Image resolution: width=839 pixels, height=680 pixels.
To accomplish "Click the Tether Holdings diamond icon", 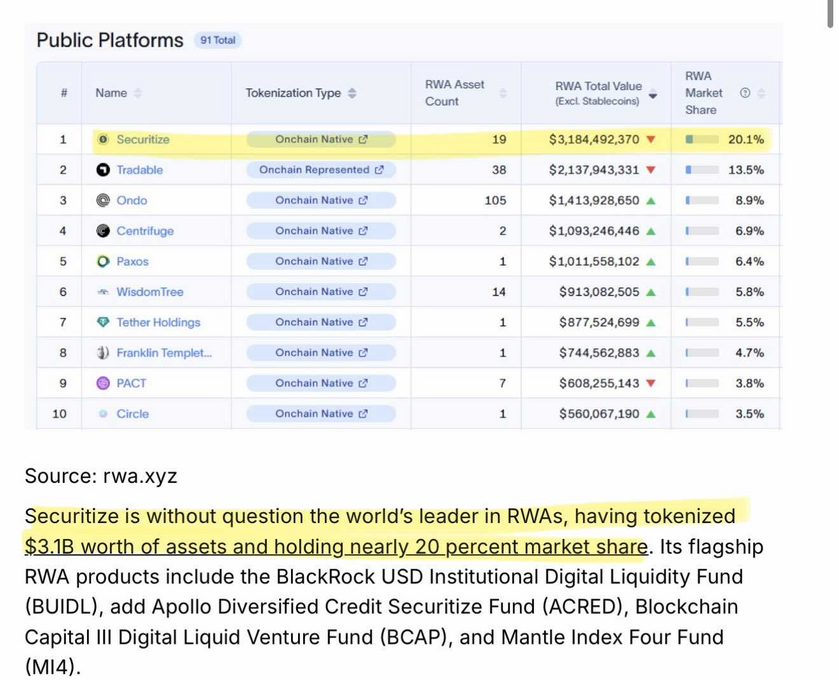I will 103,322.
